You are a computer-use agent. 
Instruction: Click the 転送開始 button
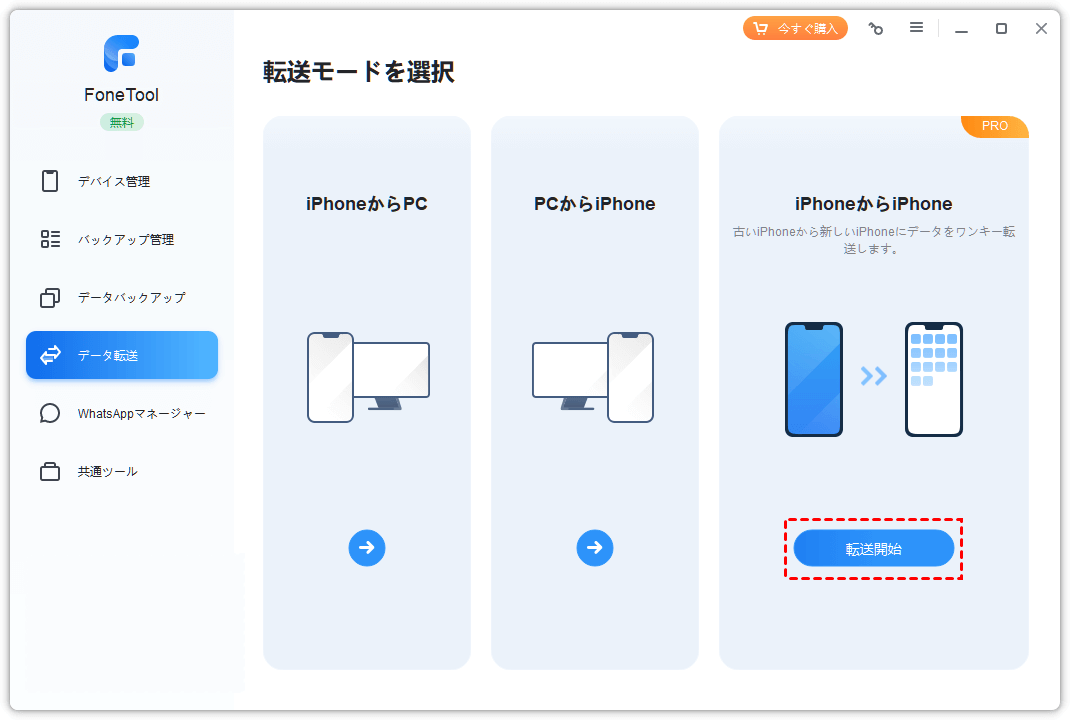[x=873, y=549]
